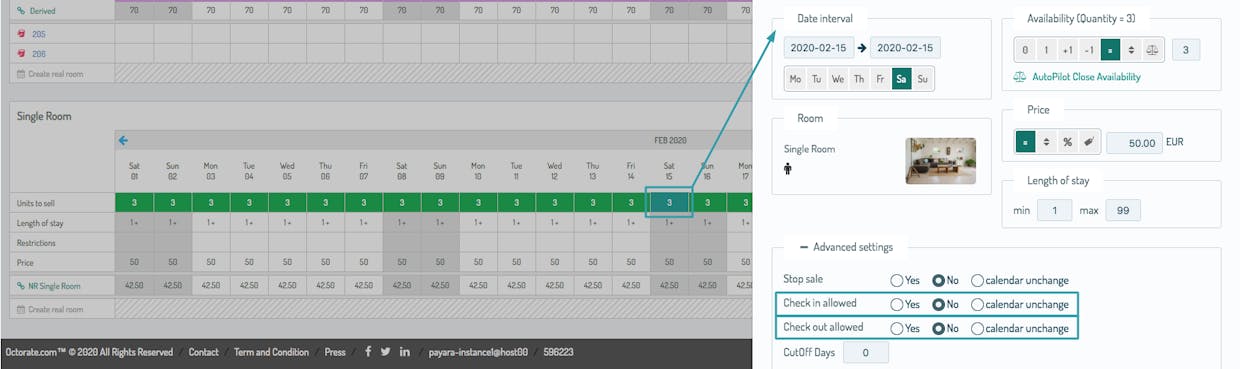The image size is (1240, 369).
Task: Choose the percent price mode icon
Action: point(1067,142)
